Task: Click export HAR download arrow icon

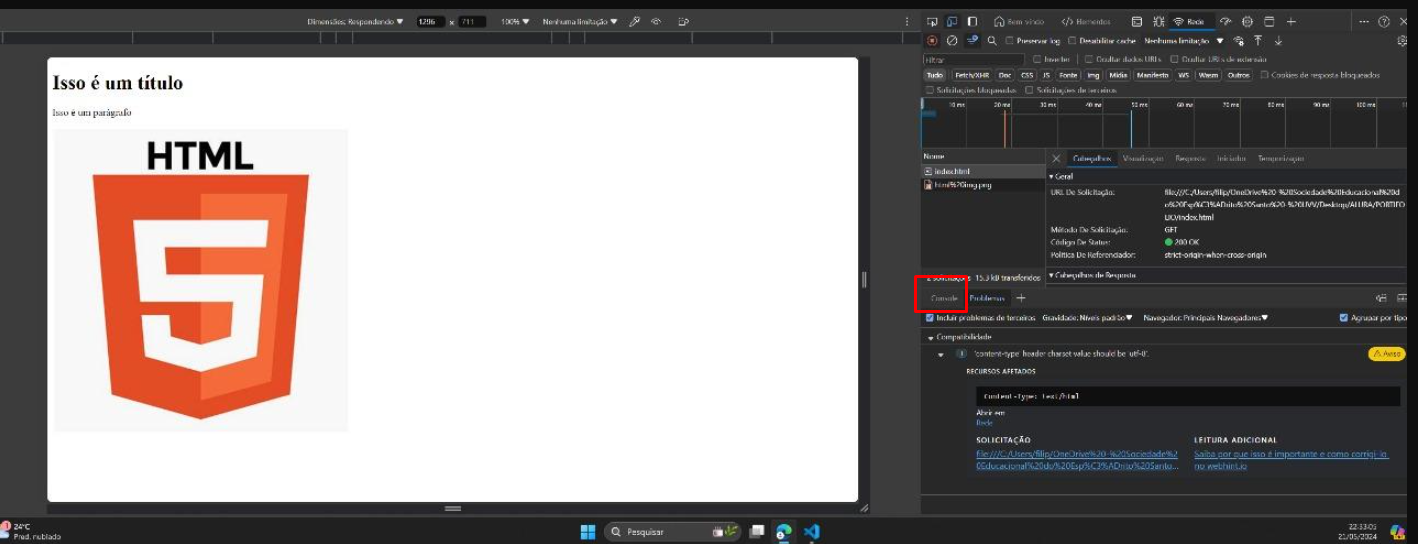Action: point(1278,41)
